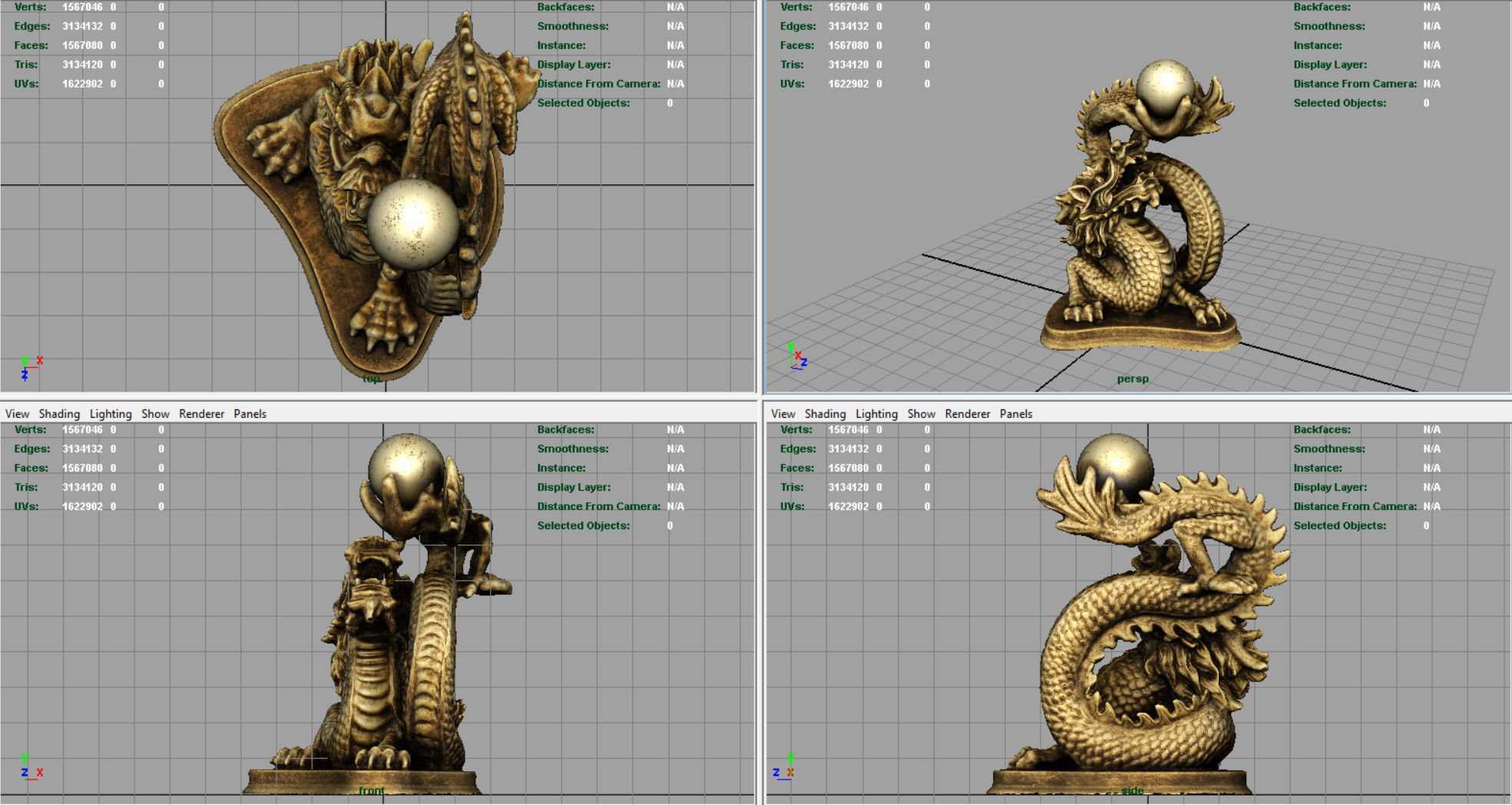Click the 'front' camera name label

coord(372,790)
